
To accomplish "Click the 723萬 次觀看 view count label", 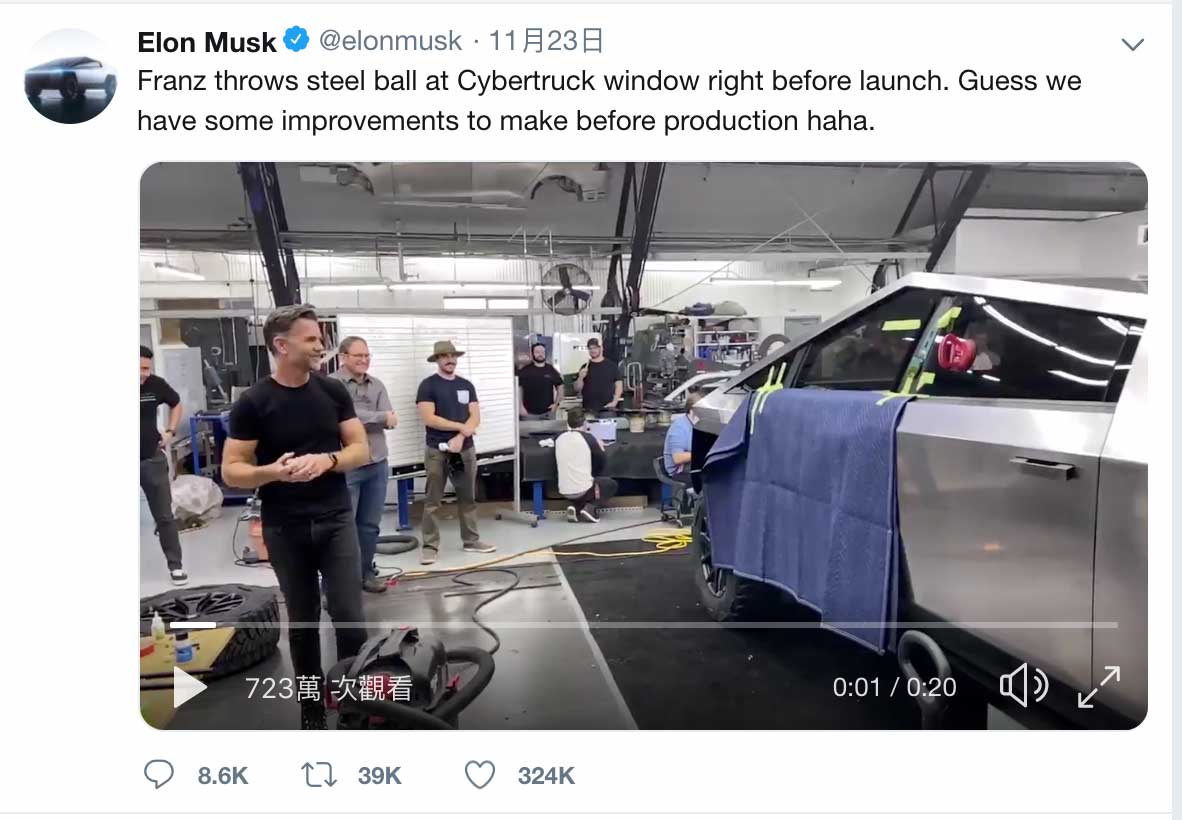I will click(329, 687).
